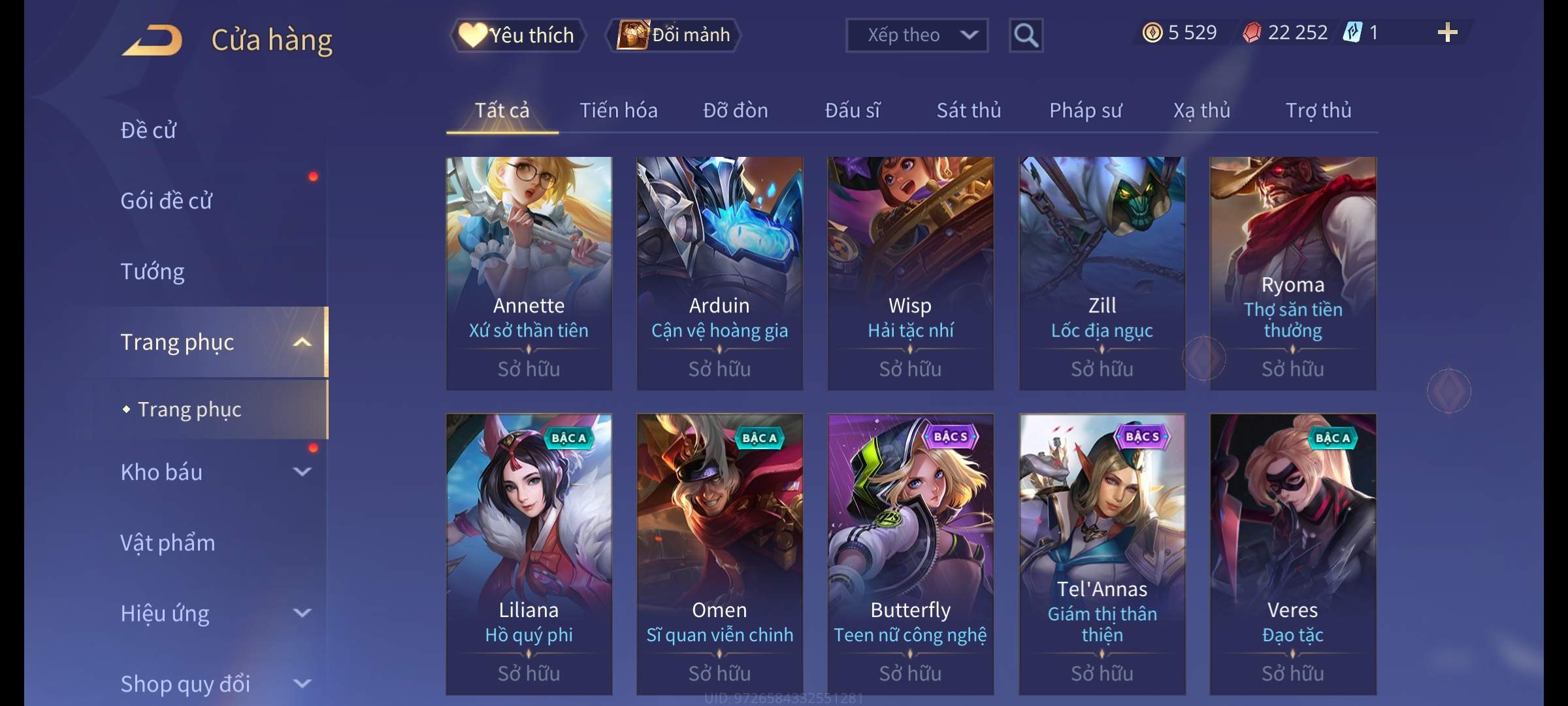Image resolution: width=1568 pixels, height=706 pixels.
Task: Tap the blue ticket voucher icon
Action: (x=1352, y=33)
